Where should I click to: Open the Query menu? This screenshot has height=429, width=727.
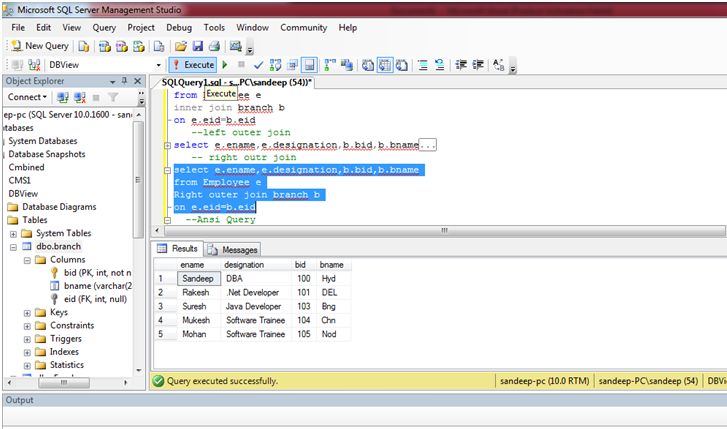pos(104,27)
